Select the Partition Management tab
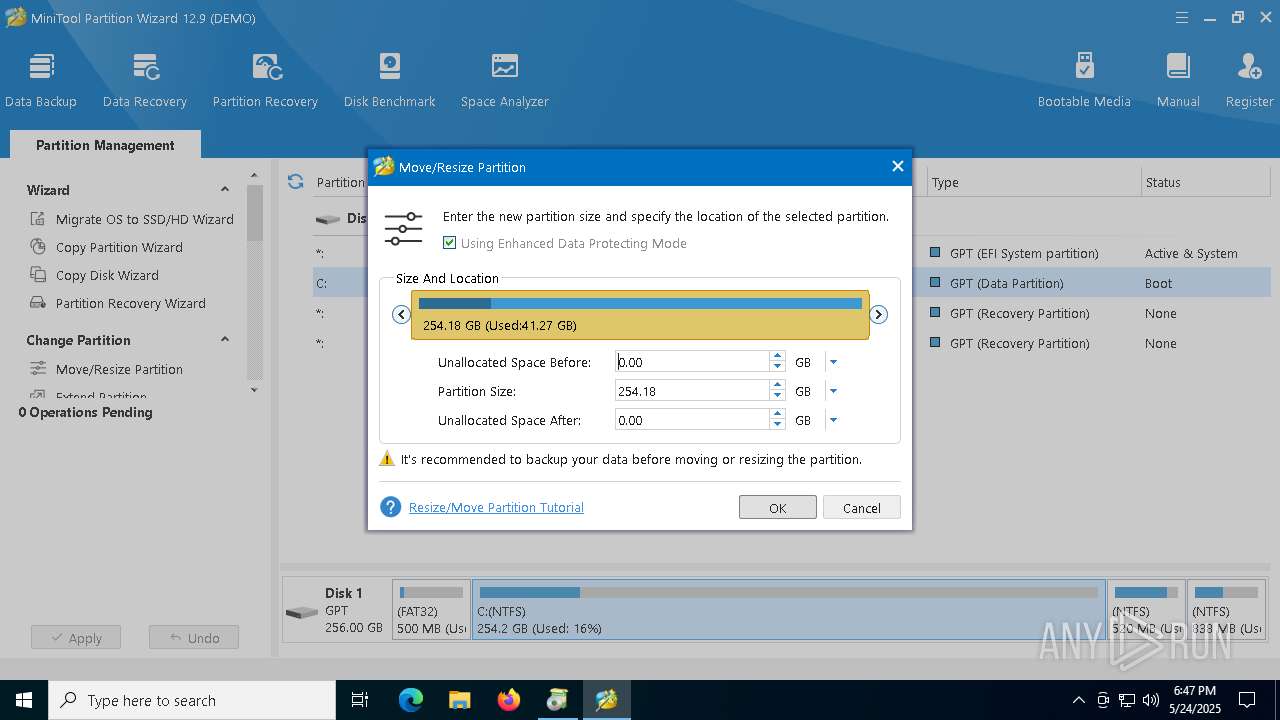Viewport: 1280px width, 720px height. (105, 145)
